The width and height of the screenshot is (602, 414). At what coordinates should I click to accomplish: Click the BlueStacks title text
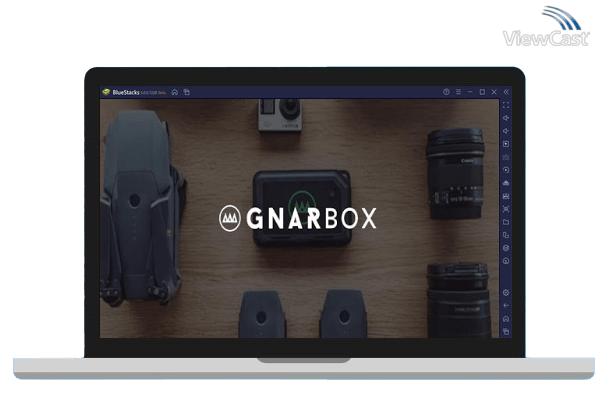pyautogui.click(x=126, y=92)
